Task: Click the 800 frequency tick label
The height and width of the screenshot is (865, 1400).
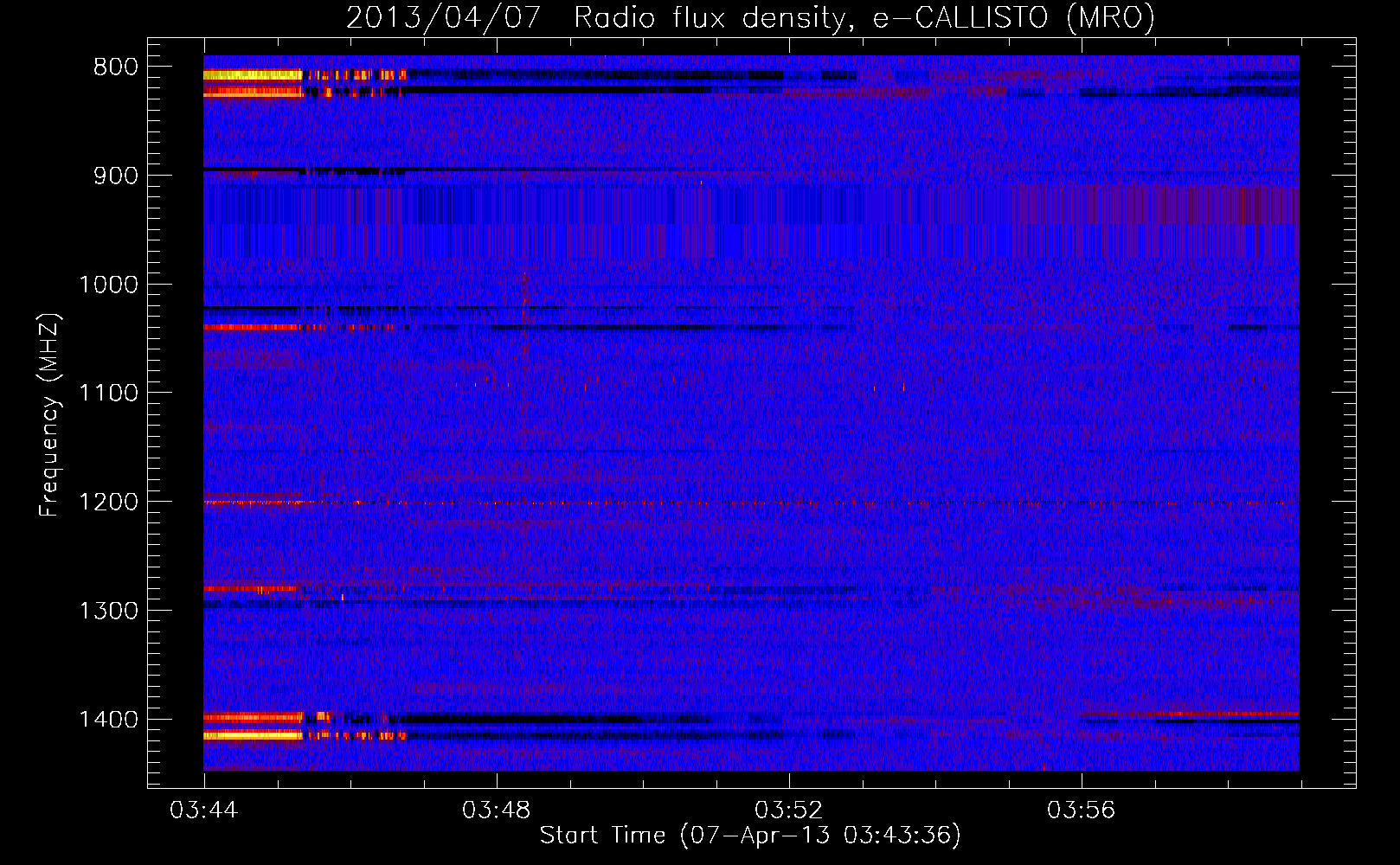Action: click(116, 67)
